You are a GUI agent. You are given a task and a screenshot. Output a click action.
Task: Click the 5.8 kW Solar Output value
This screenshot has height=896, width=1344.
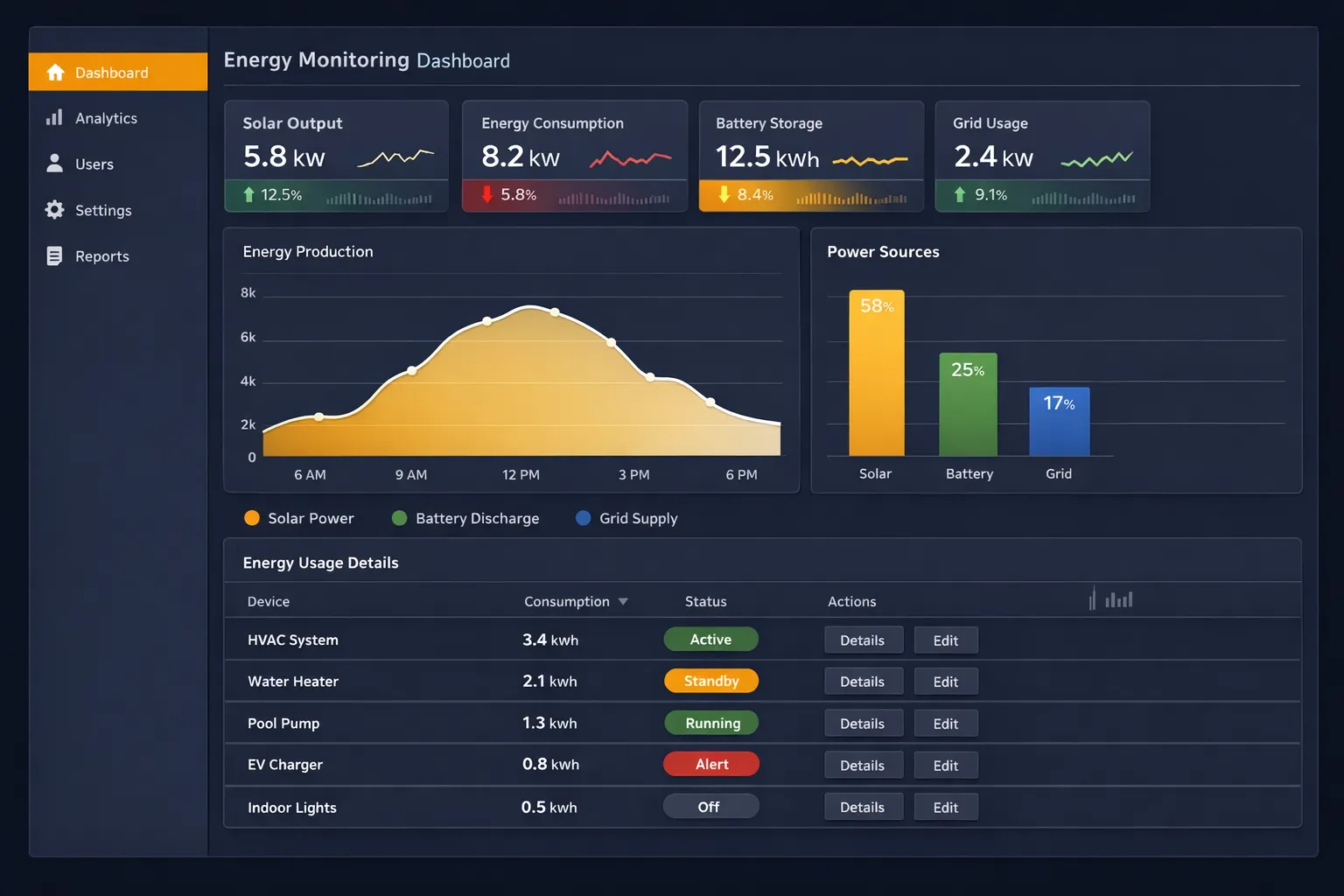pyautogui.click(x=283, y=157)
